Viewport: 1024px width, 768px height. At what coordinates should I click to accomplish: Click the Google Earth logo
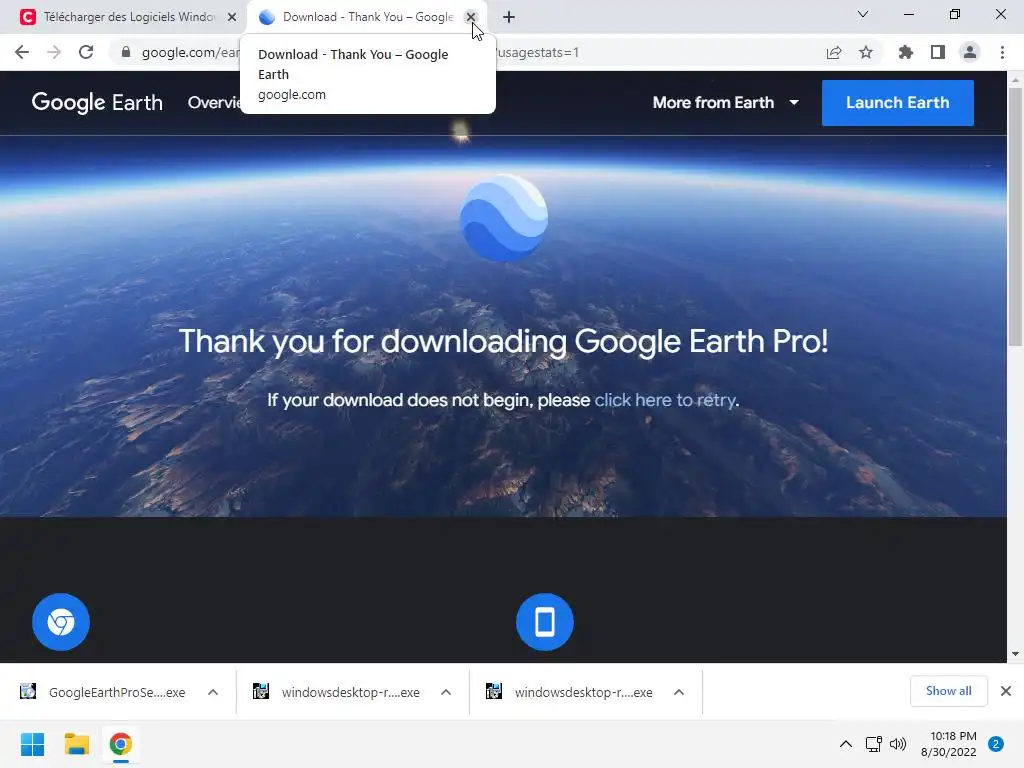point(97,103)
